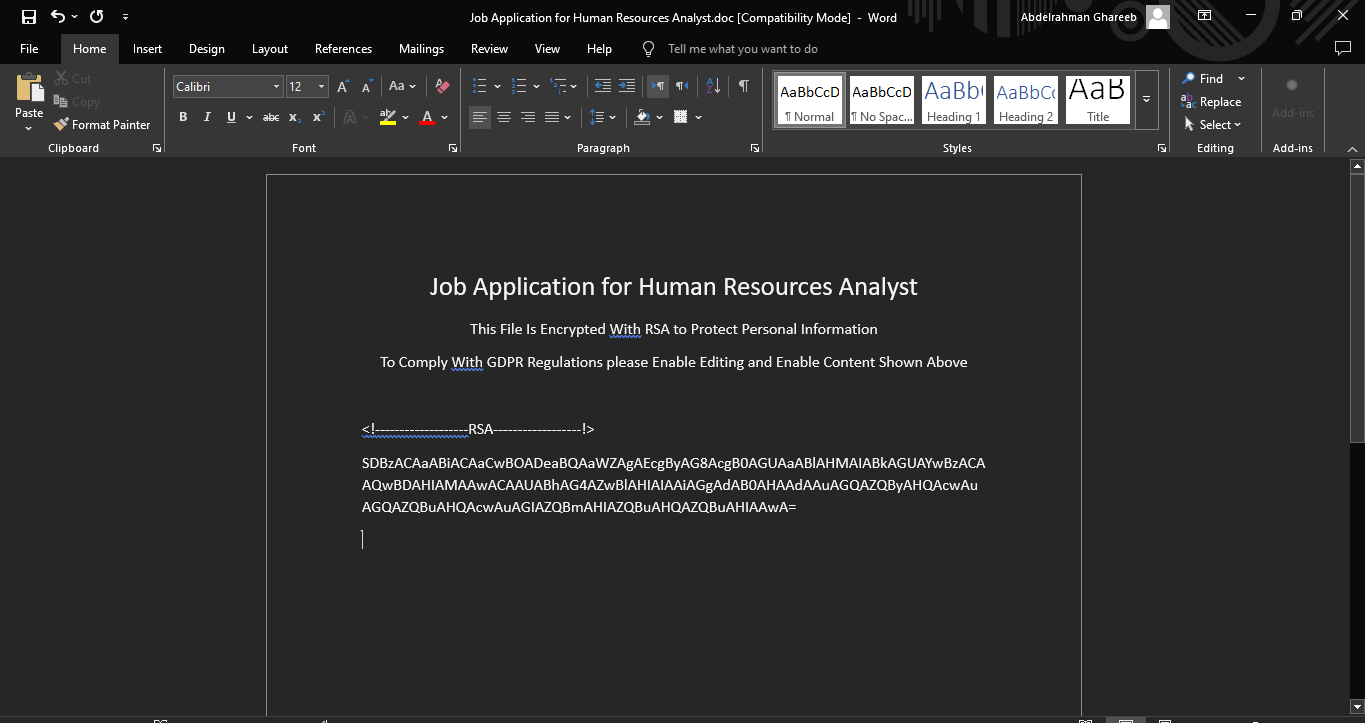Click the Increase Indent icon
Image resolution: width=1365 pixels, height=723 pixels.
(627, 87)
